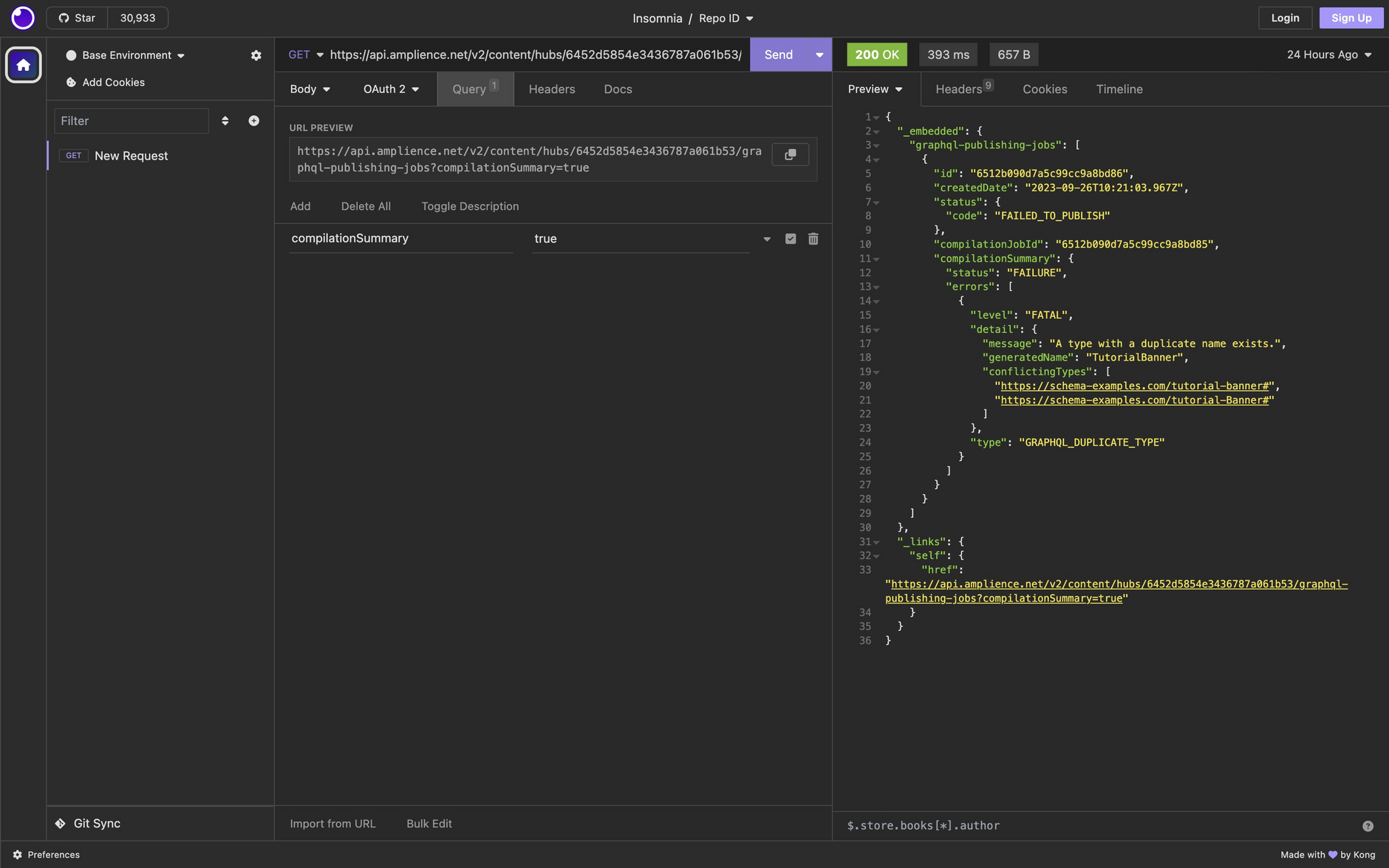The image size is (1389, 868).
Task: Click the compilationSummary name field
Action: pos(400,239)
